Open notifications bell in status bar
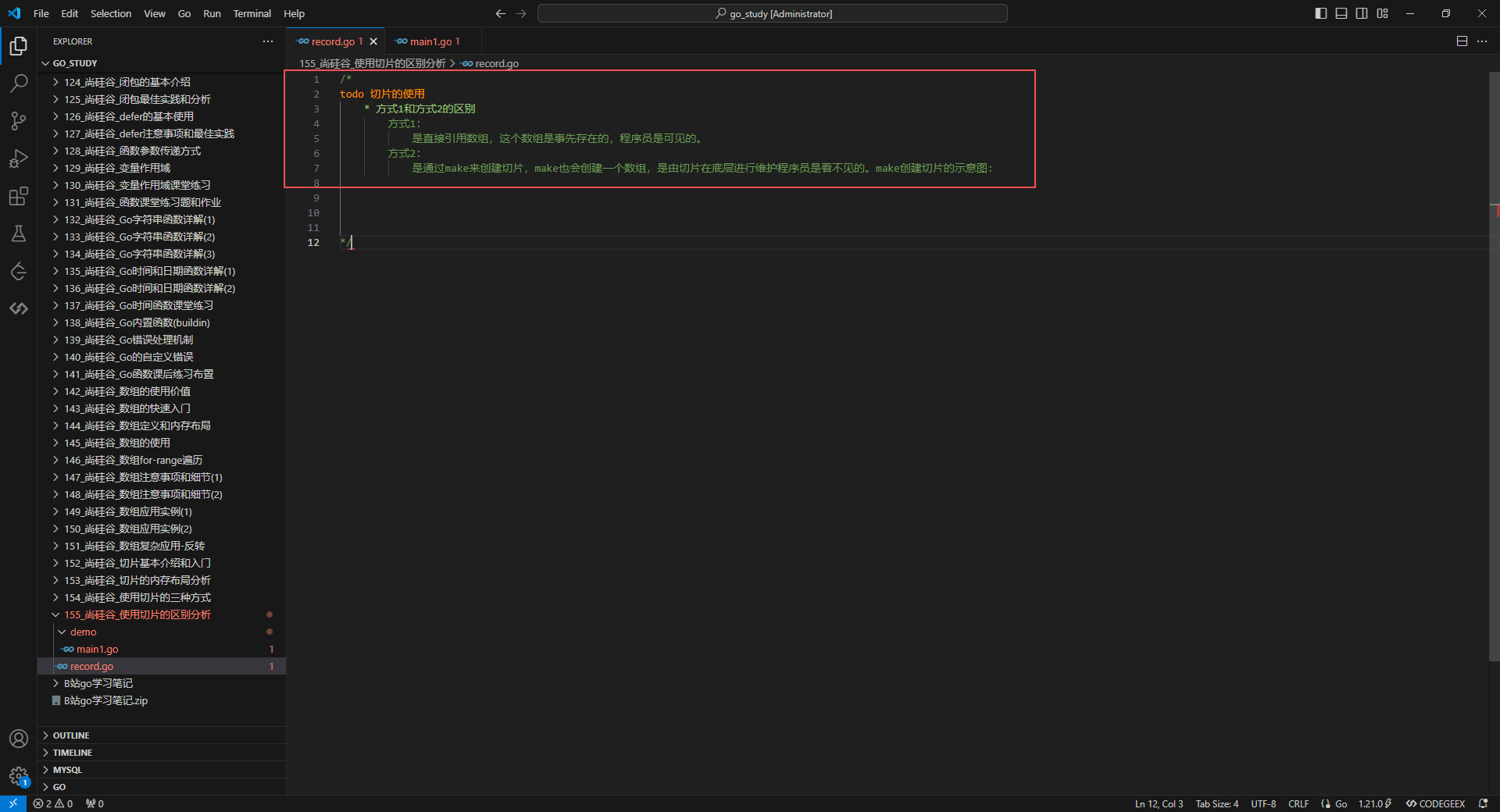 [x=1483, y=803]
